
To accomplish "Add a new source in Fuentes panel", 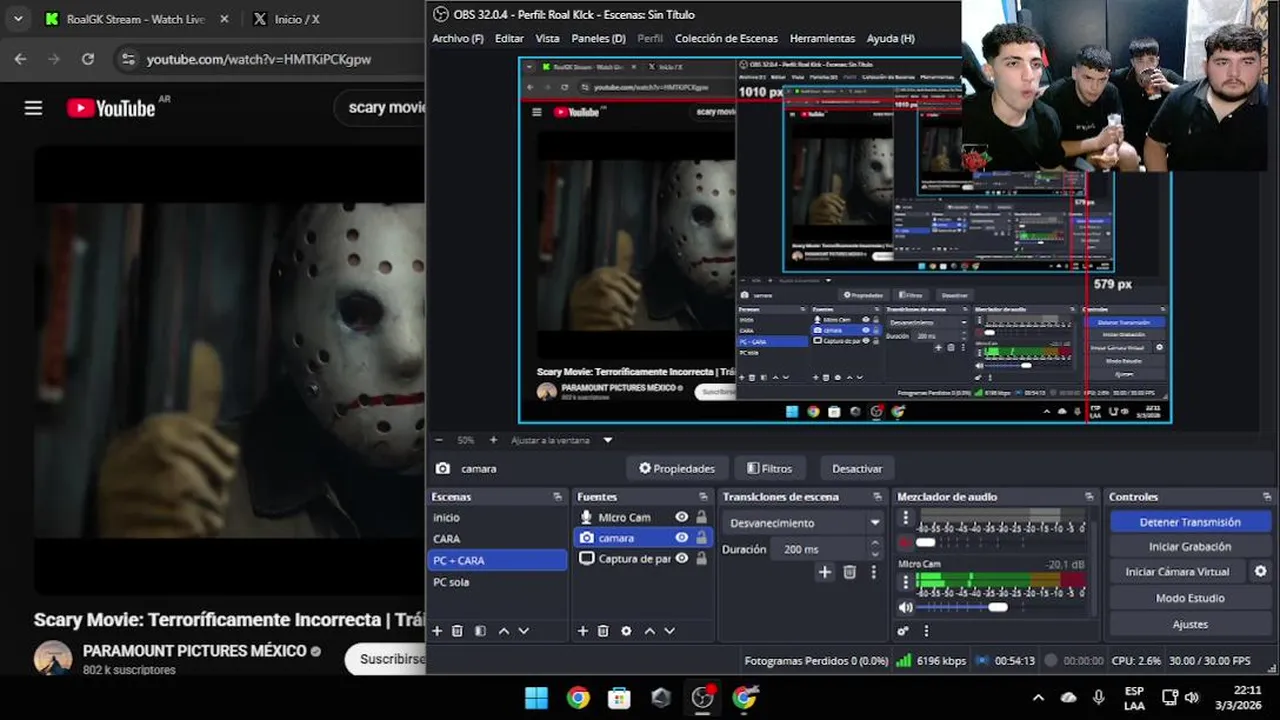I will 583,631.
